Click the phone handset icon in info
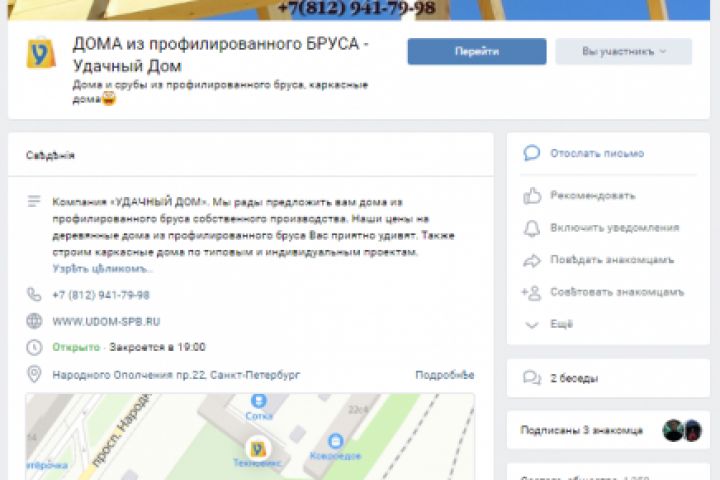This screenshot has height=480, width=720. coord(34,294)
